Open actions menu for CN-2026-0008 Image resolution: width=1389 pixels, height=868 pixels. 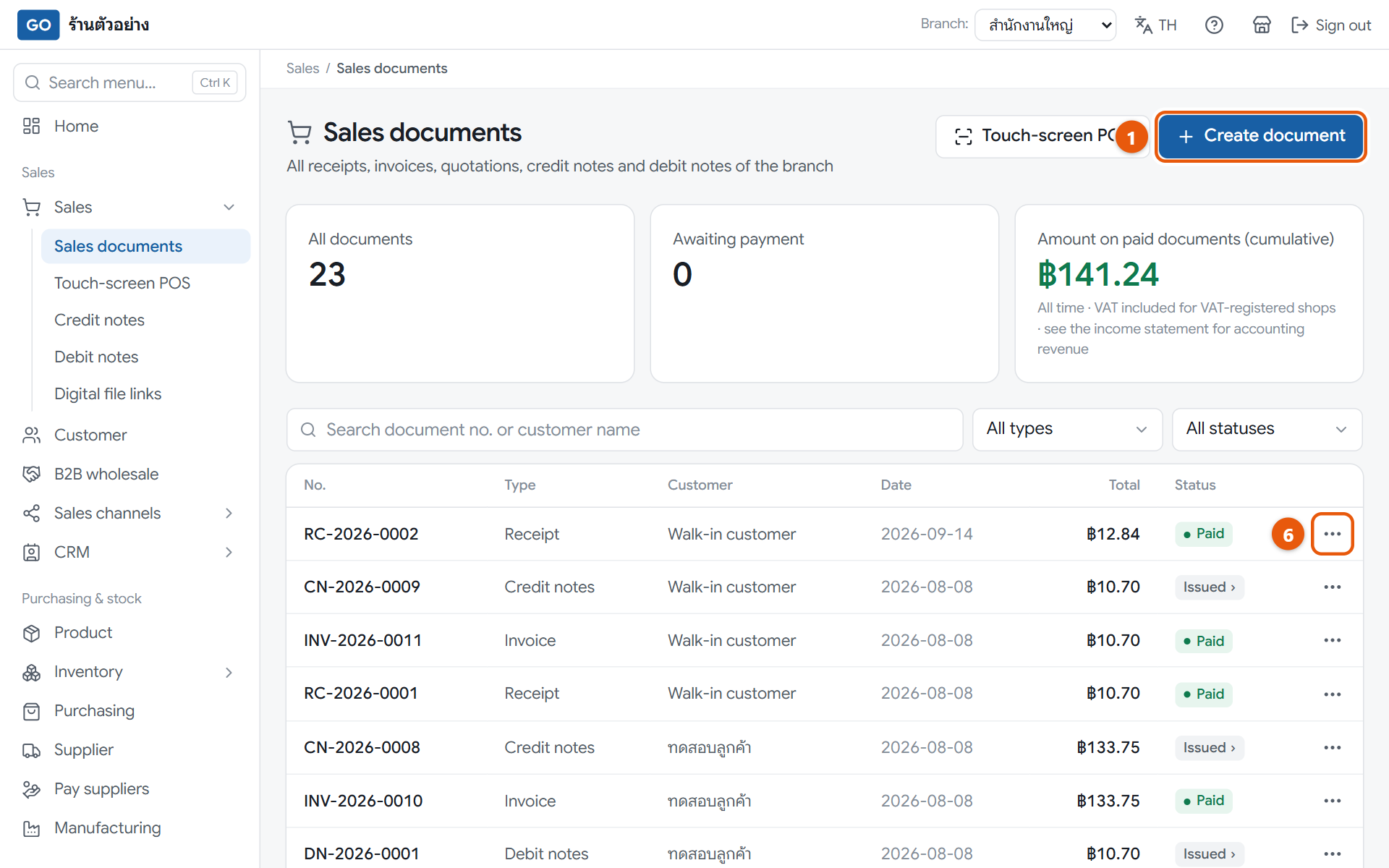(1332, 747)
